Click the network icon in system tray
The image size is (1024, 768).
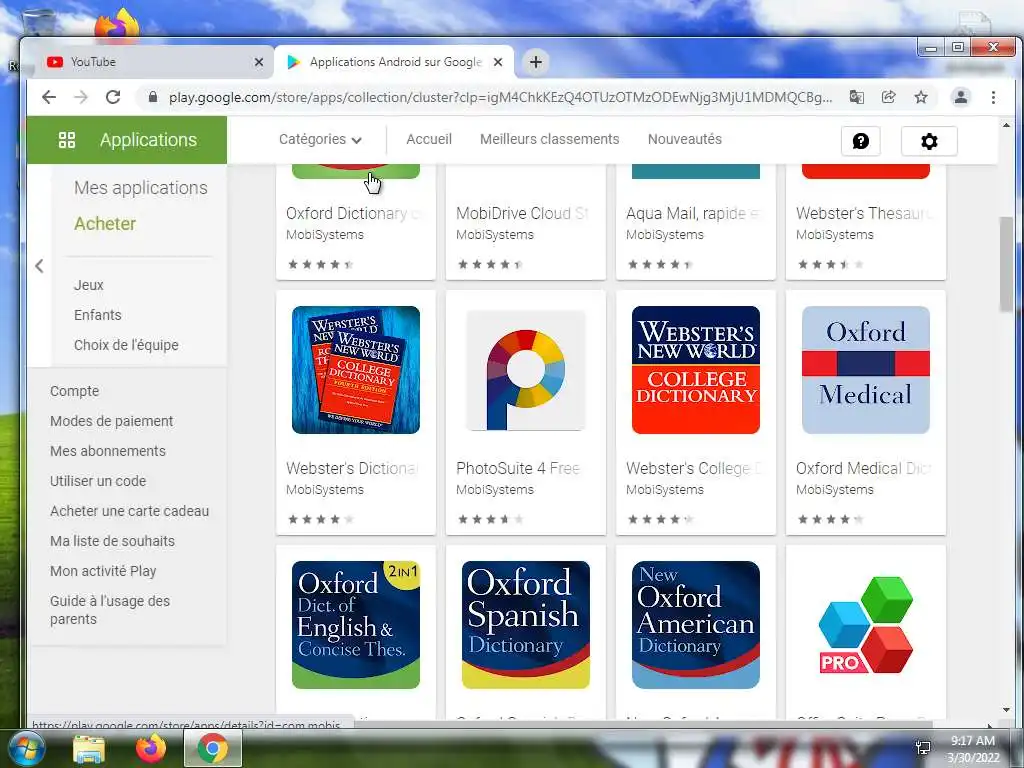coord(923,748)
